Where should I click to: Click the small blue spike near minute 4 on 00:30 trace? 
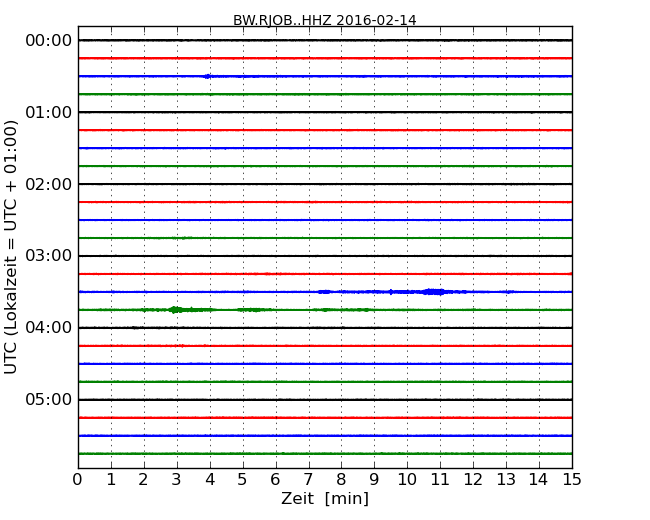[x=208, y=76]
